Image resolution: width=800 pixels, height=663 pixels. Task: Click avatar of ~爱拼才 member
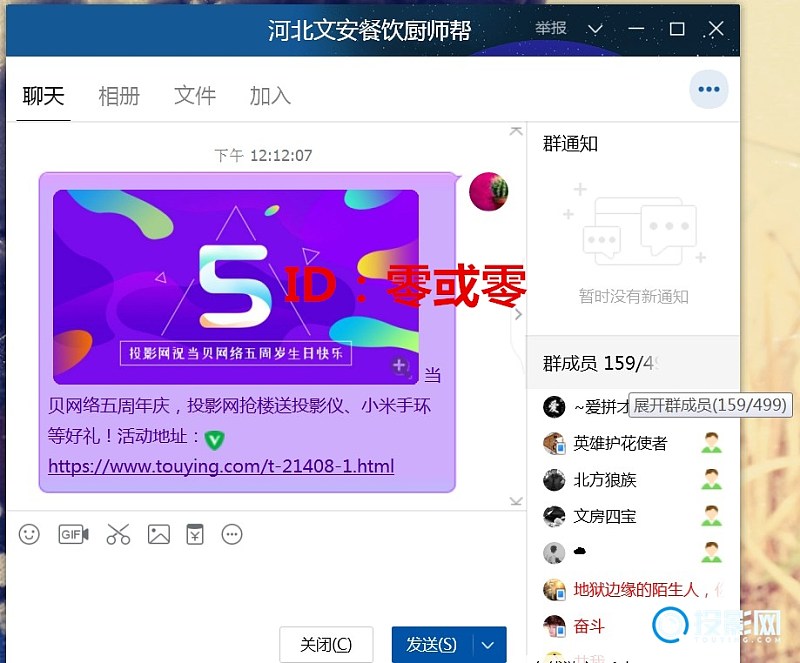pyautogui.click(x=554, y=407)
